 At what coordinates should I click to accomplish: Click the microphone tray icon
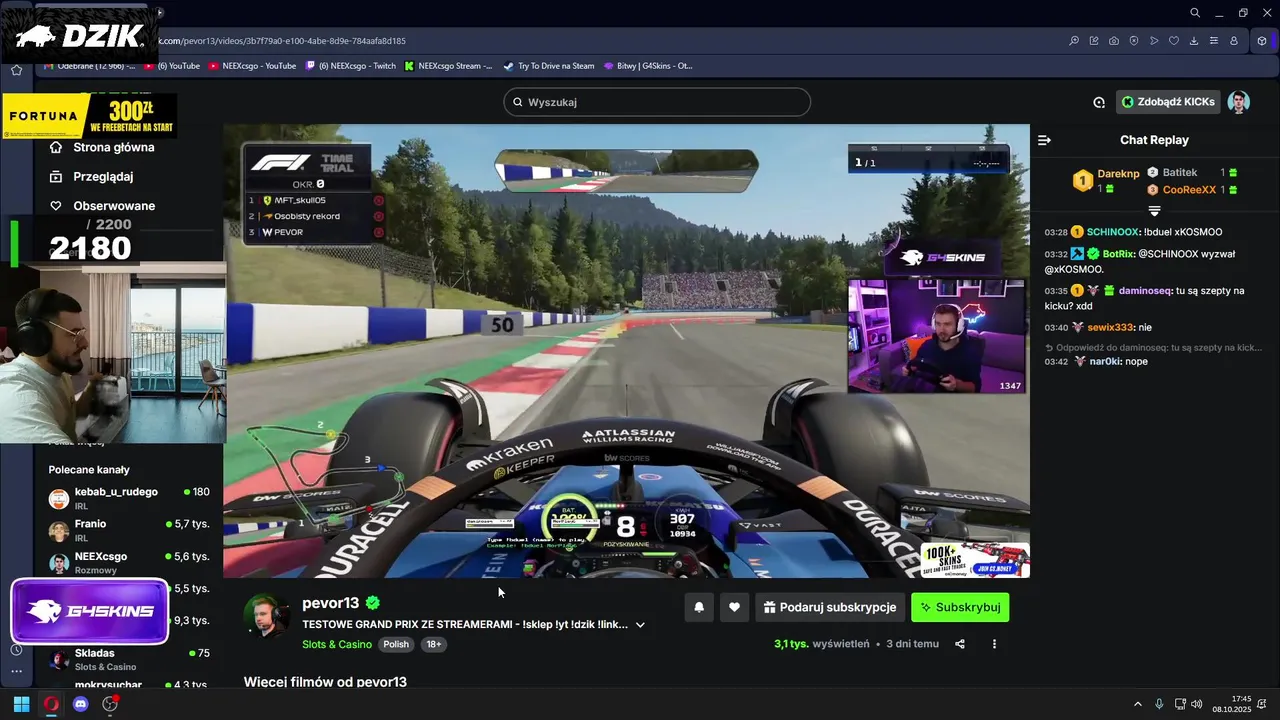coord(1159,704)
